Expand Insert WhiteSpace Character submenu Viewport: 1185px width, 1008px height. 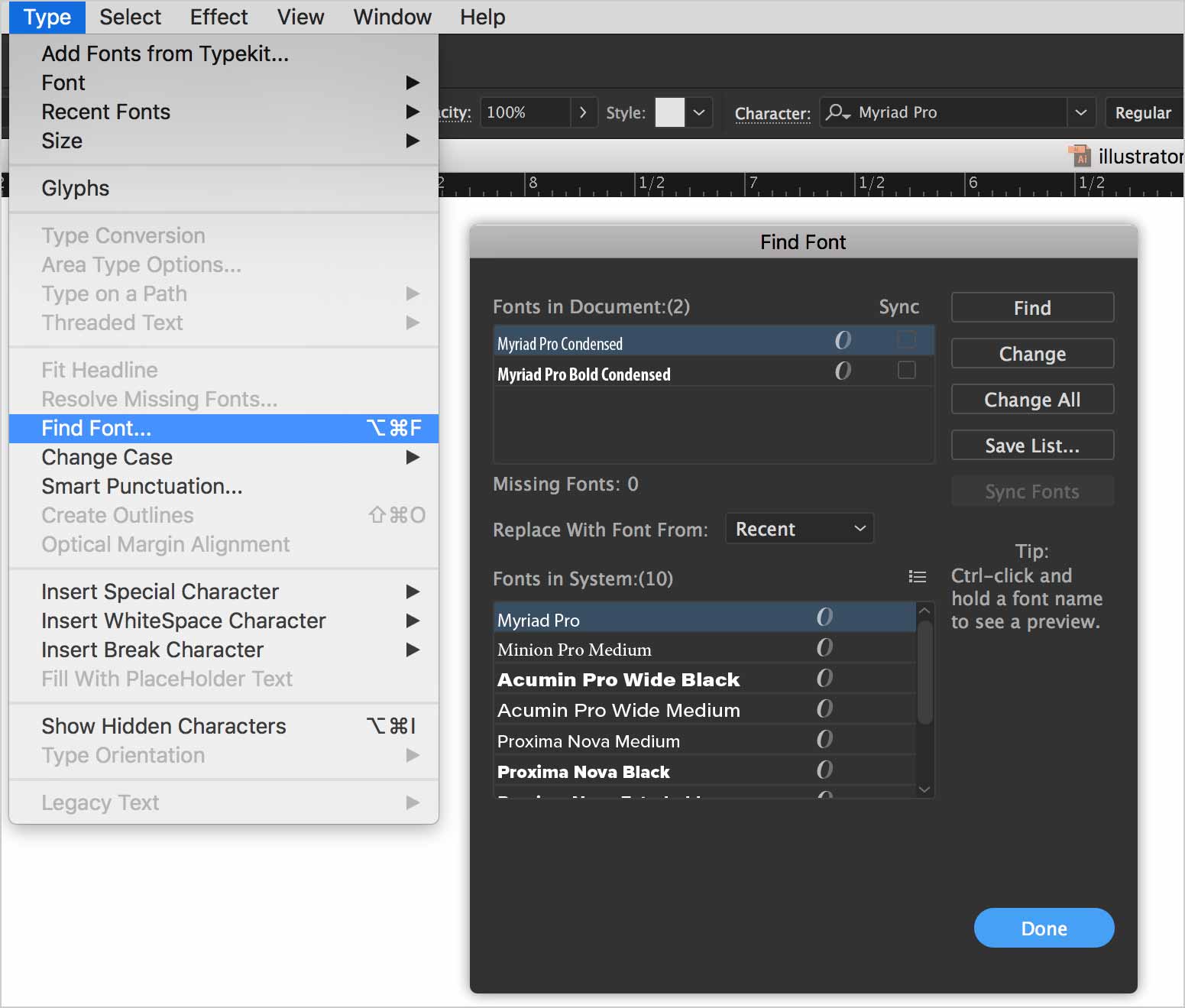pyautogui.click(x=224, y=621)
